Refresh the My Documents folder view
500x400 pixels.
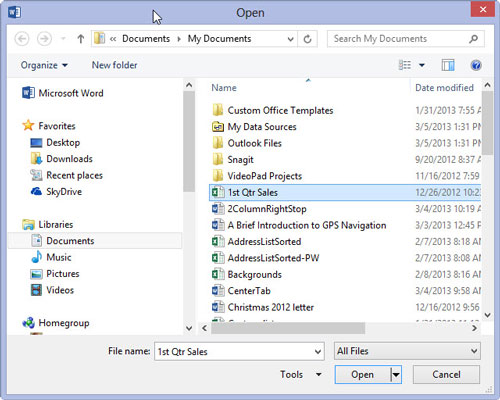(x=307, y=39)
